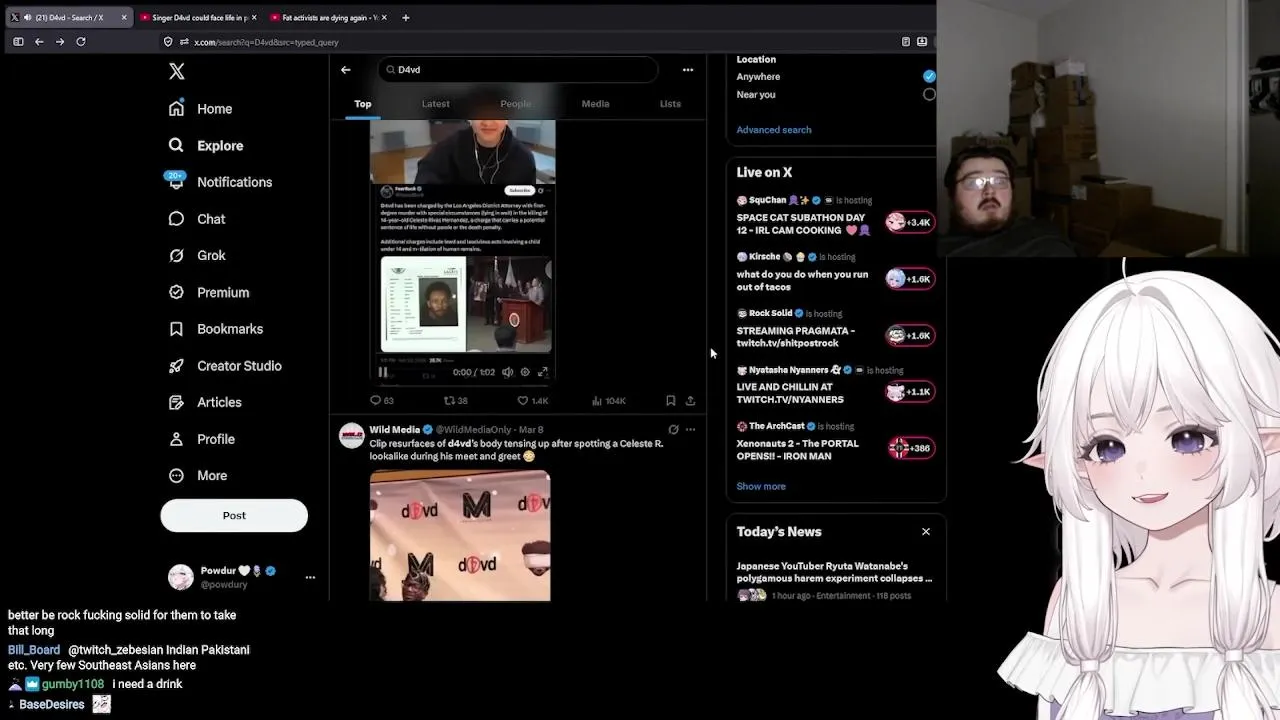Bookmark the first tweet
The image size is (1280, 720).
671,401
